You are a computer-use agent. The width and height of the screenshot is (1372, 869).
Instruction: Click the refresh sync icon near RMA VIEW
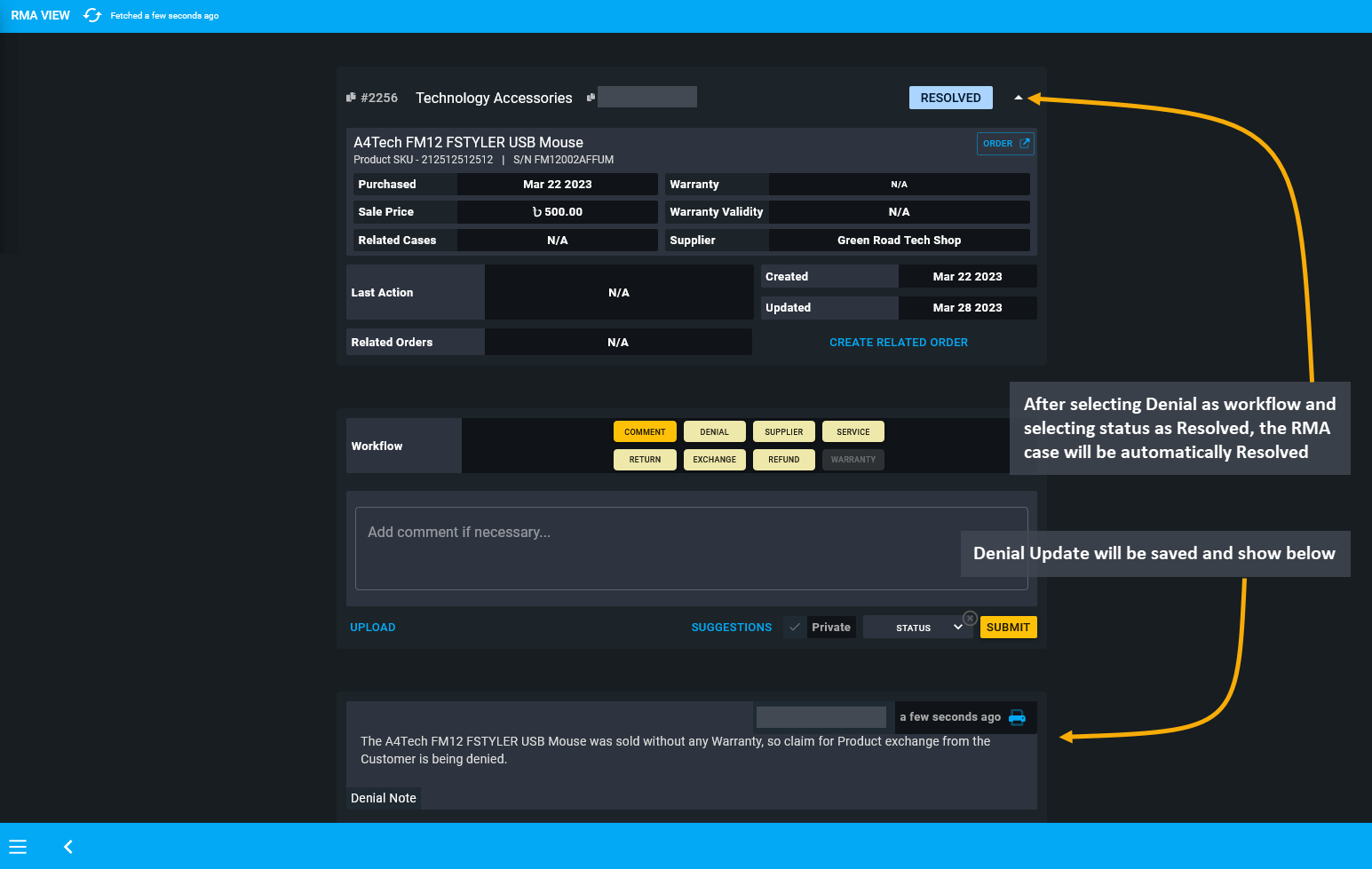point(92,15)
